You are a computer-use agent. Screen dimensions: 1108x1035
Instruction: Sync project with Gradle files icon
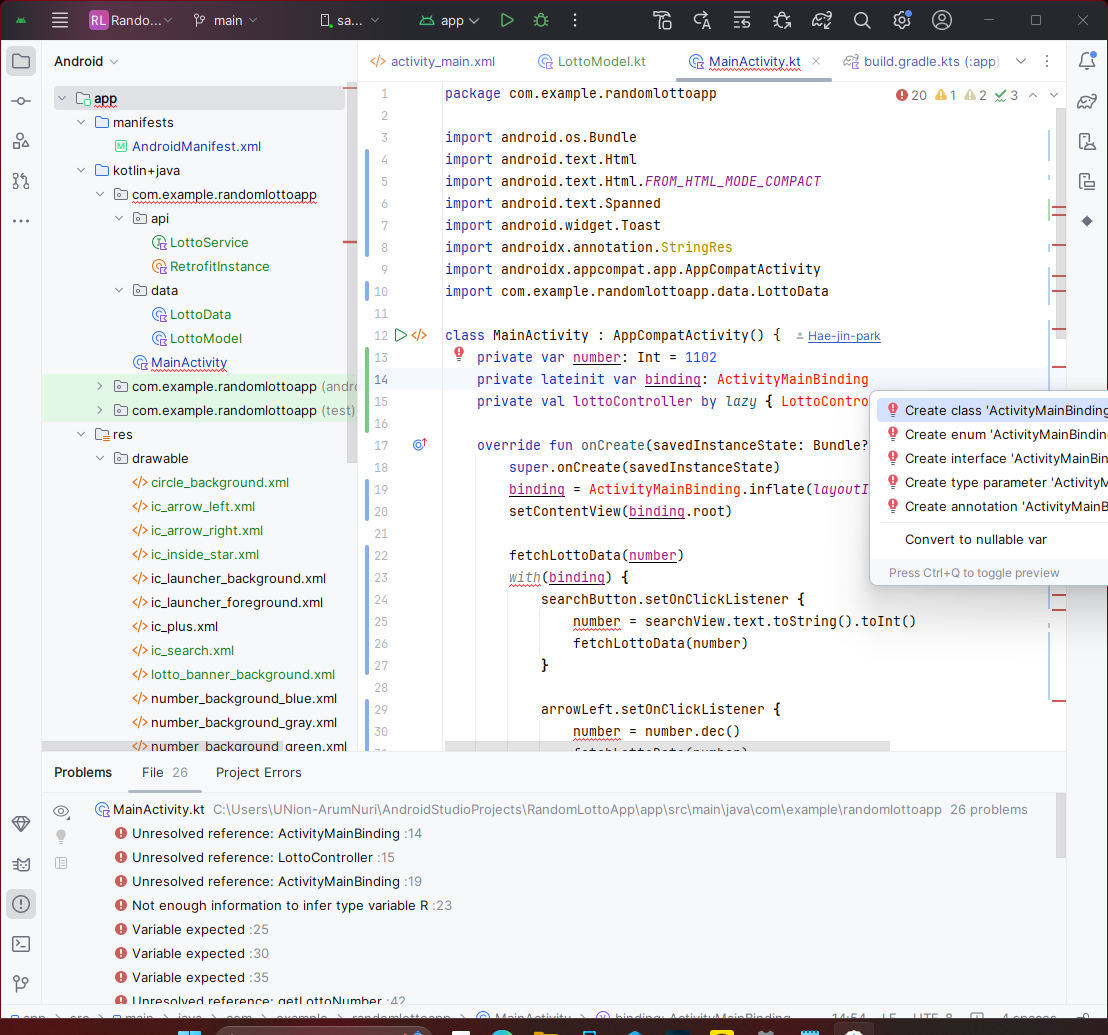click(x=822, y=20)
